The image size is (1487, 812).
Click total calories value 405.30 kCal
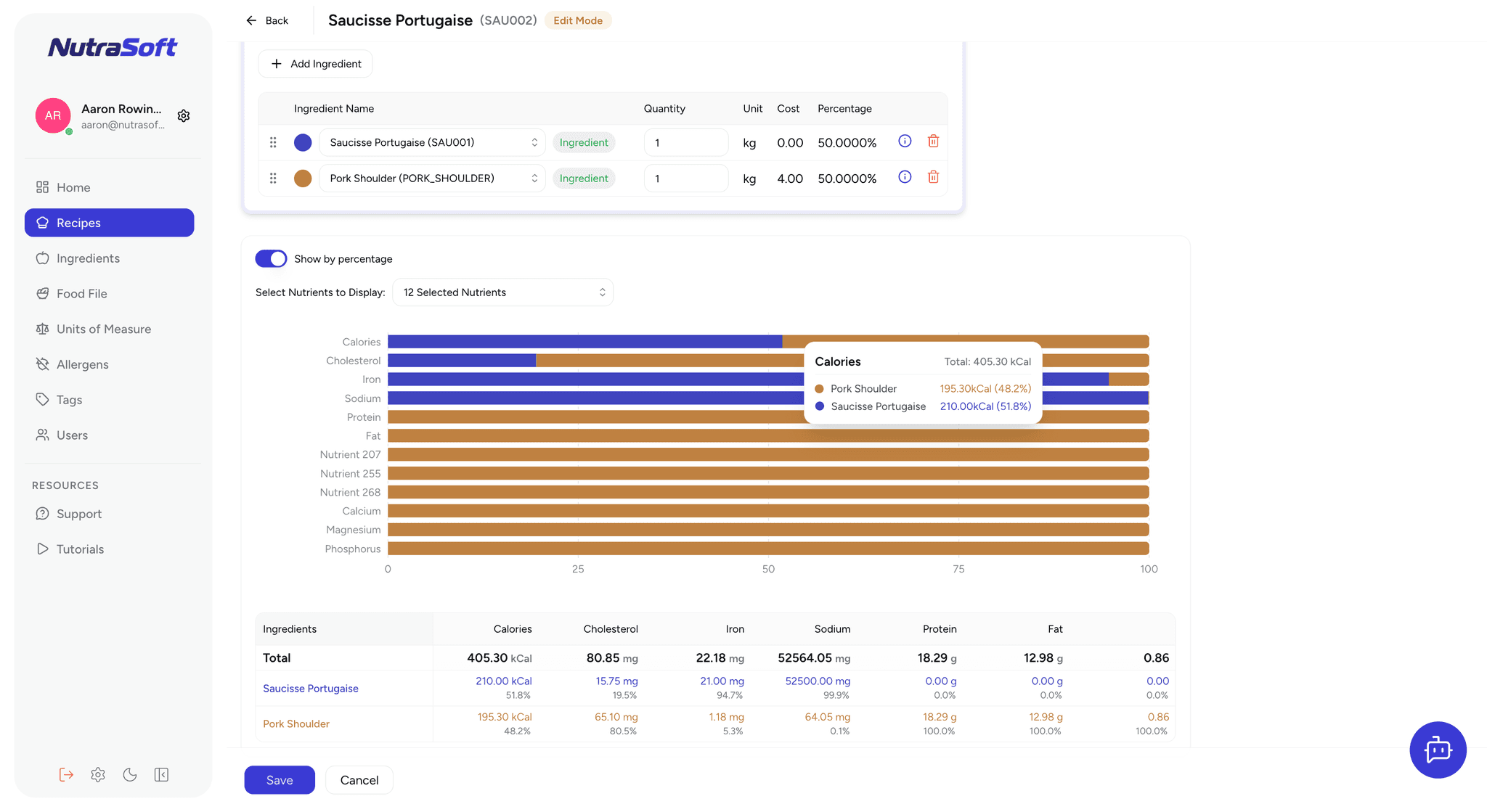(500, 658)
